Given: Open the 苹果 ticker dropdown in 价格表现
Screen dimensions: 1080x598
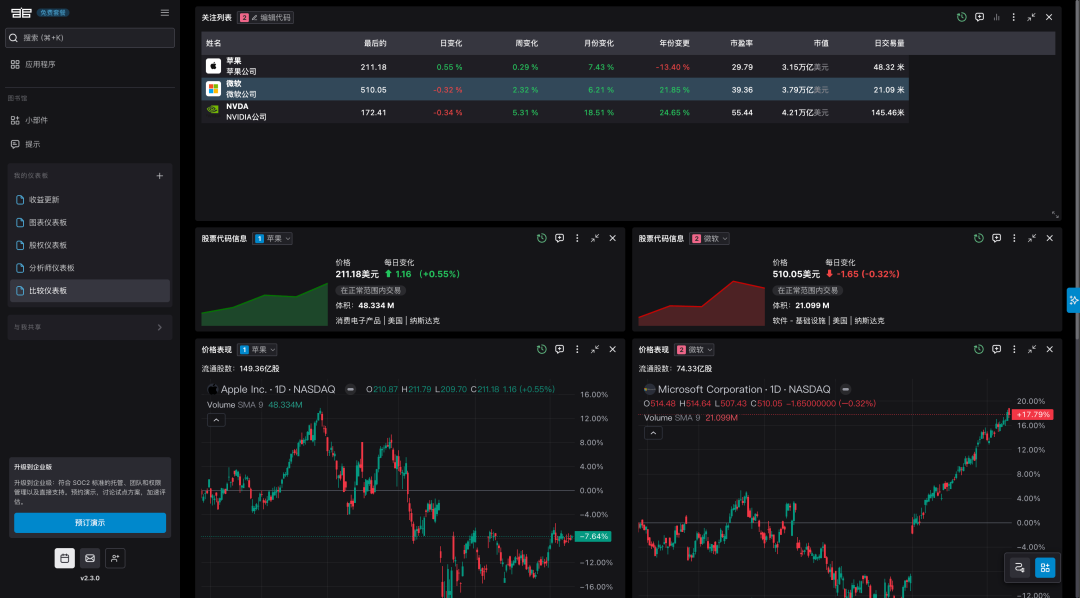Looking at the screenshot, I should click(257, 350).
